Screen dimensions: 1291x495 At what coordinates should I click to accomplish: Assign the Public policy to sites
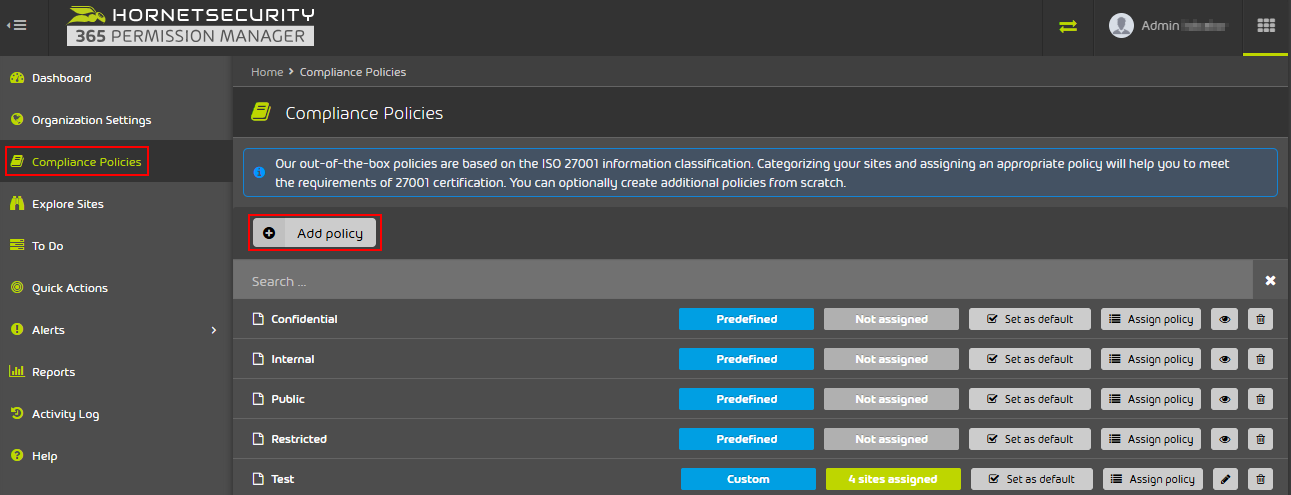tap(1151, 399)
